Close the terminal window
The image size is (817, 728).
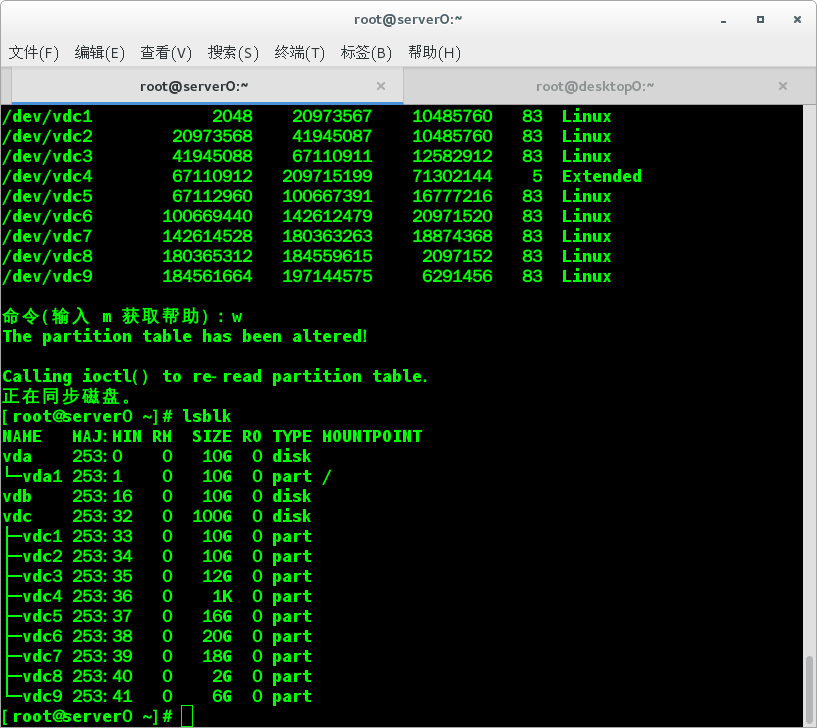coord(797,20)
